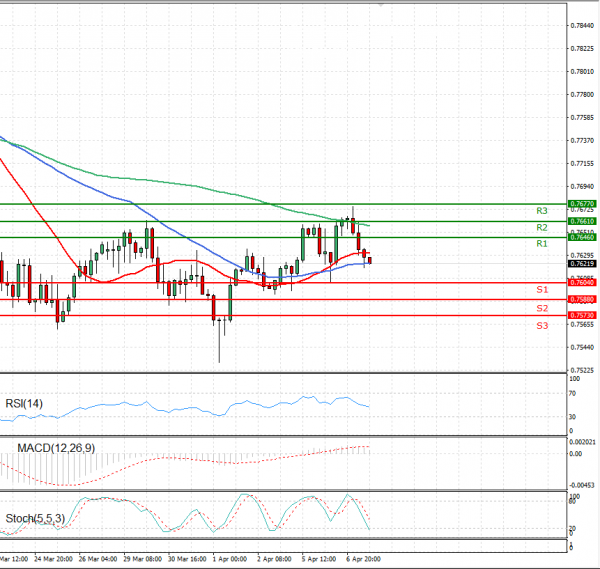Click the R1 resistance label

(x=541, y=244)
